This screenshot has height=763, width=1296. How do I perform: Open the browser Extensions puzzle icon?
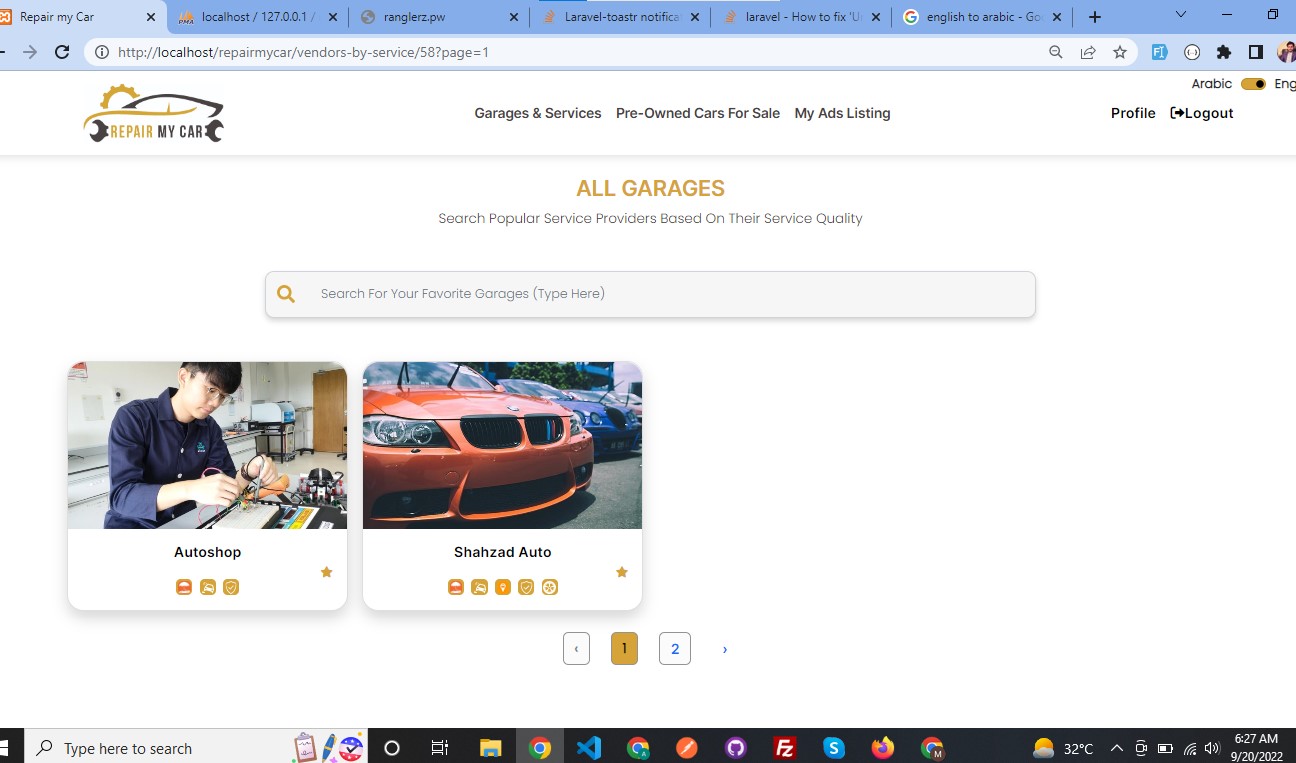click(1223, 52)
